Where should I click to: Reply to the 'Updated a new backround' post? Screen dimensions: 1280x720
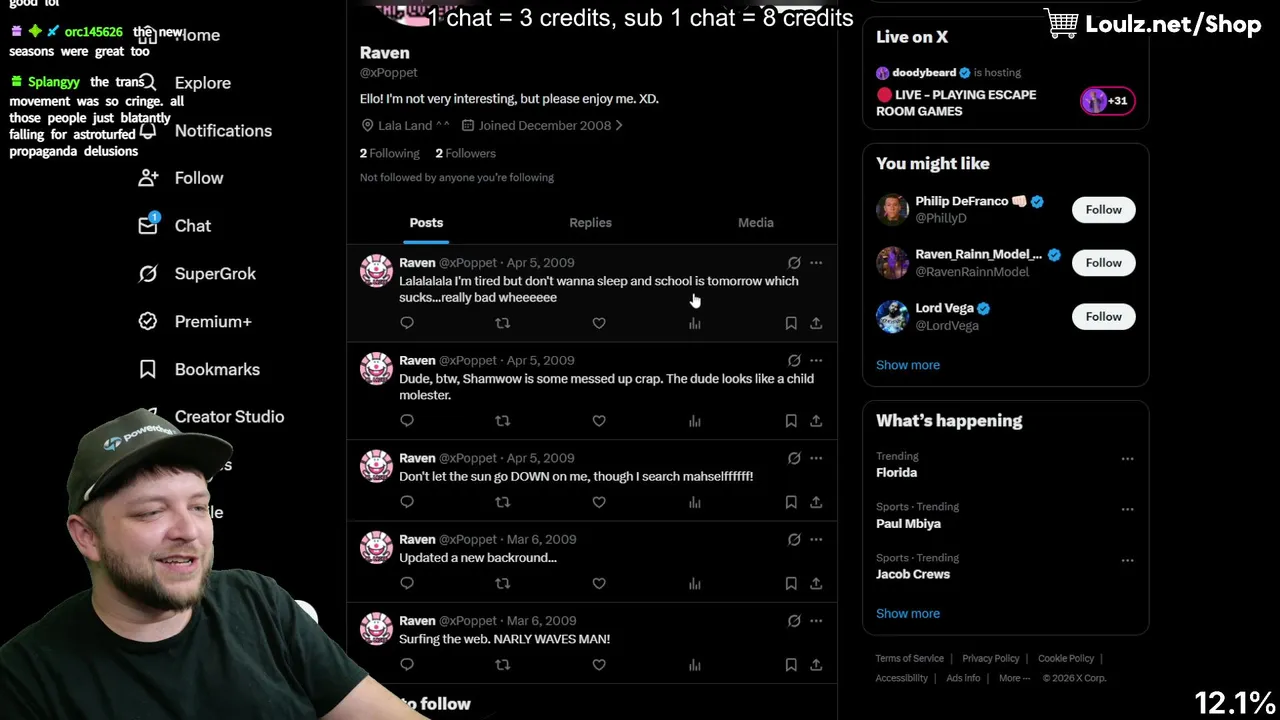pyautogui.click(x=407, y=583)
